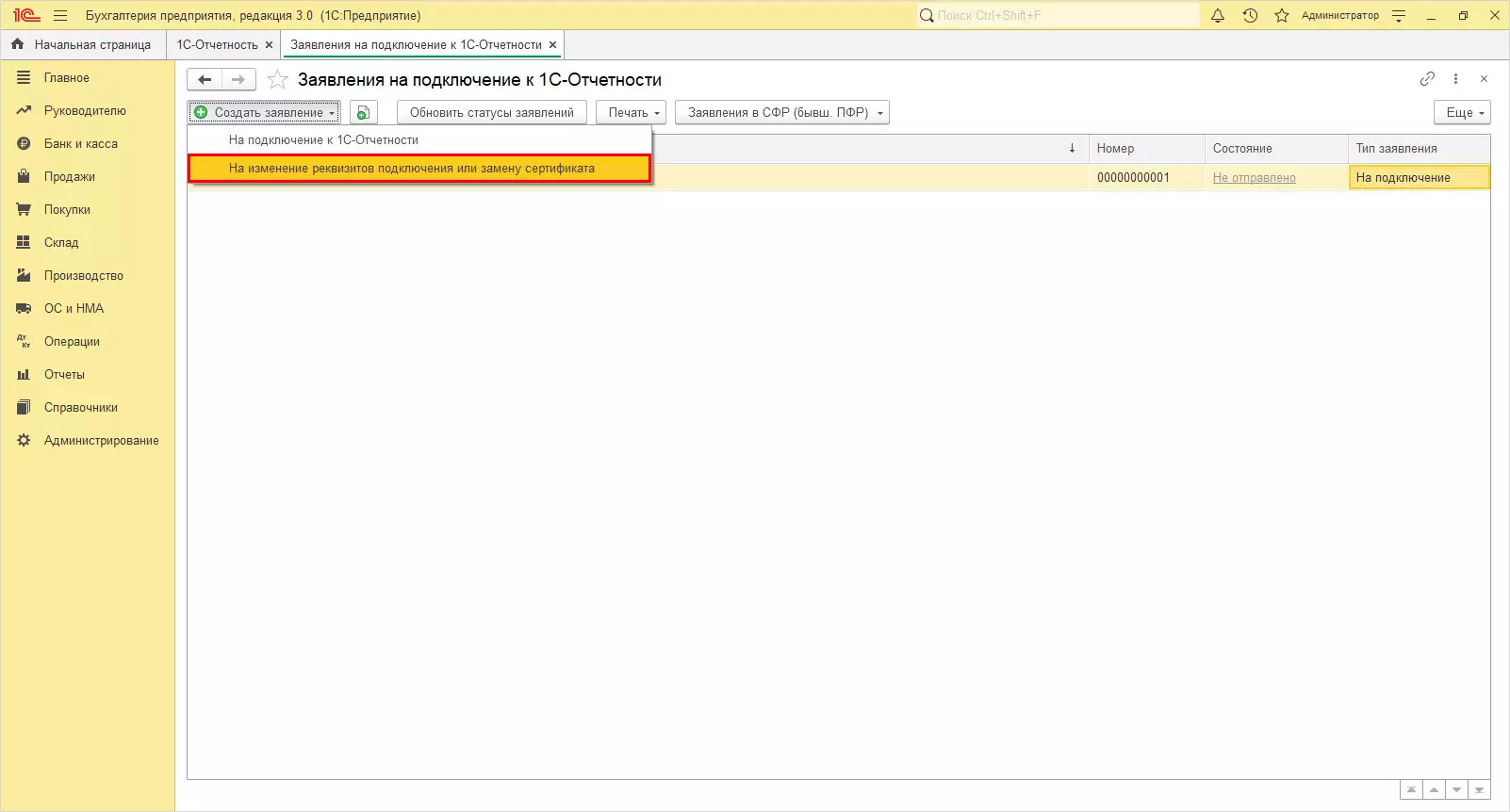Screen dimensions: 1510x812
Task: Focus the search field Поиск Ctrl+Shift+F
Action: click(1058, 15)
